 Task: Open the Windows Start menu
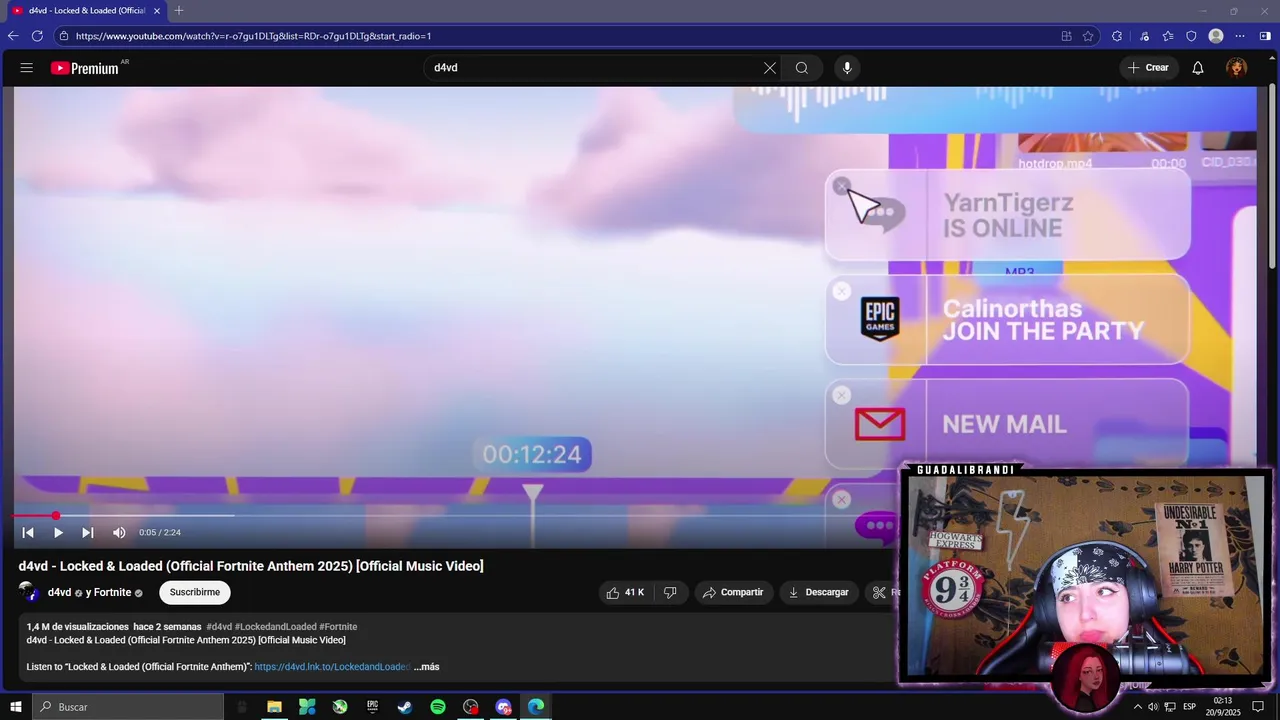15,707
